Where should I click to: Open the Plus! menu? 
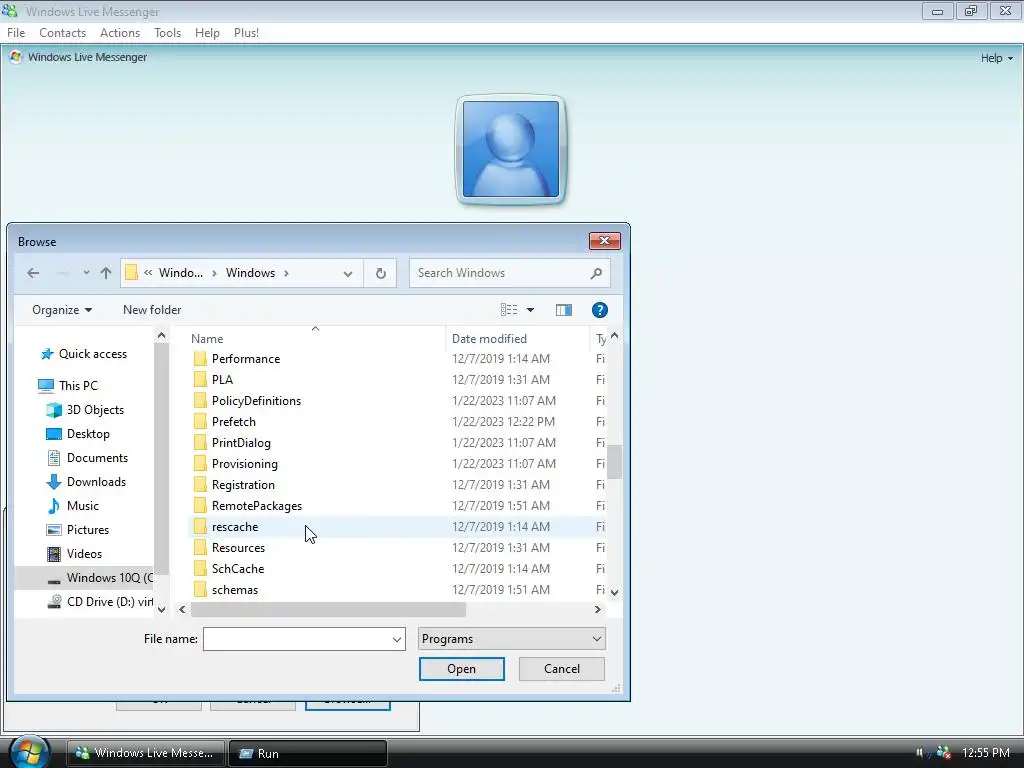(x=246, y=33)
